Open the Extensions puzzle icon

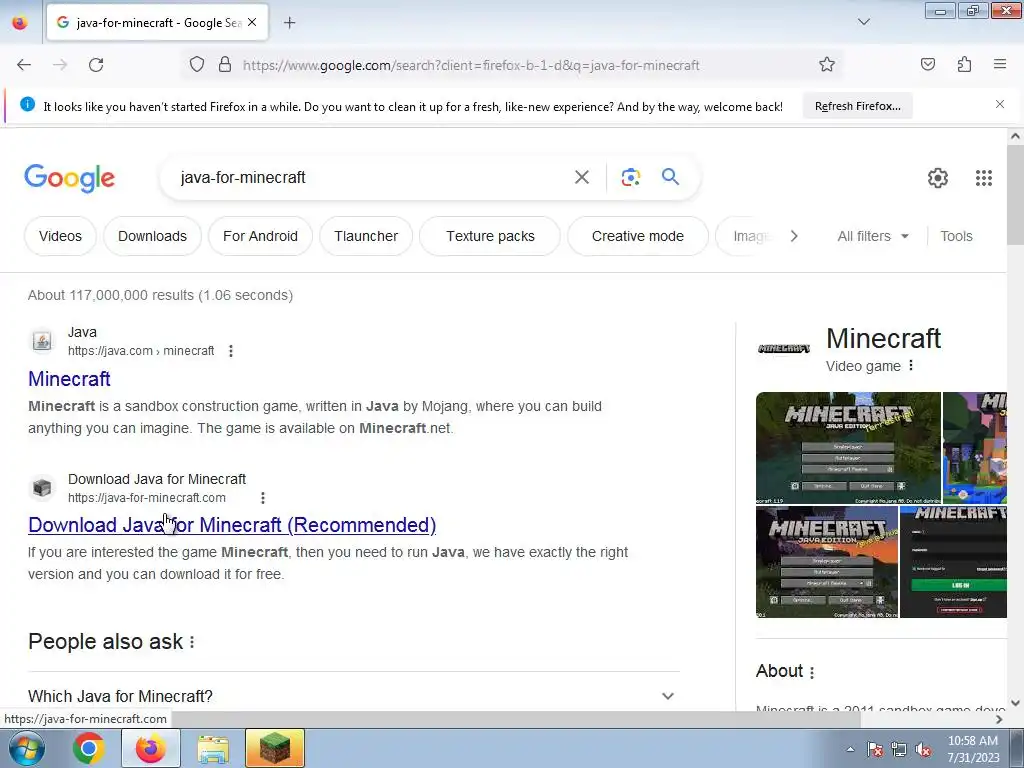coord(964,64)
